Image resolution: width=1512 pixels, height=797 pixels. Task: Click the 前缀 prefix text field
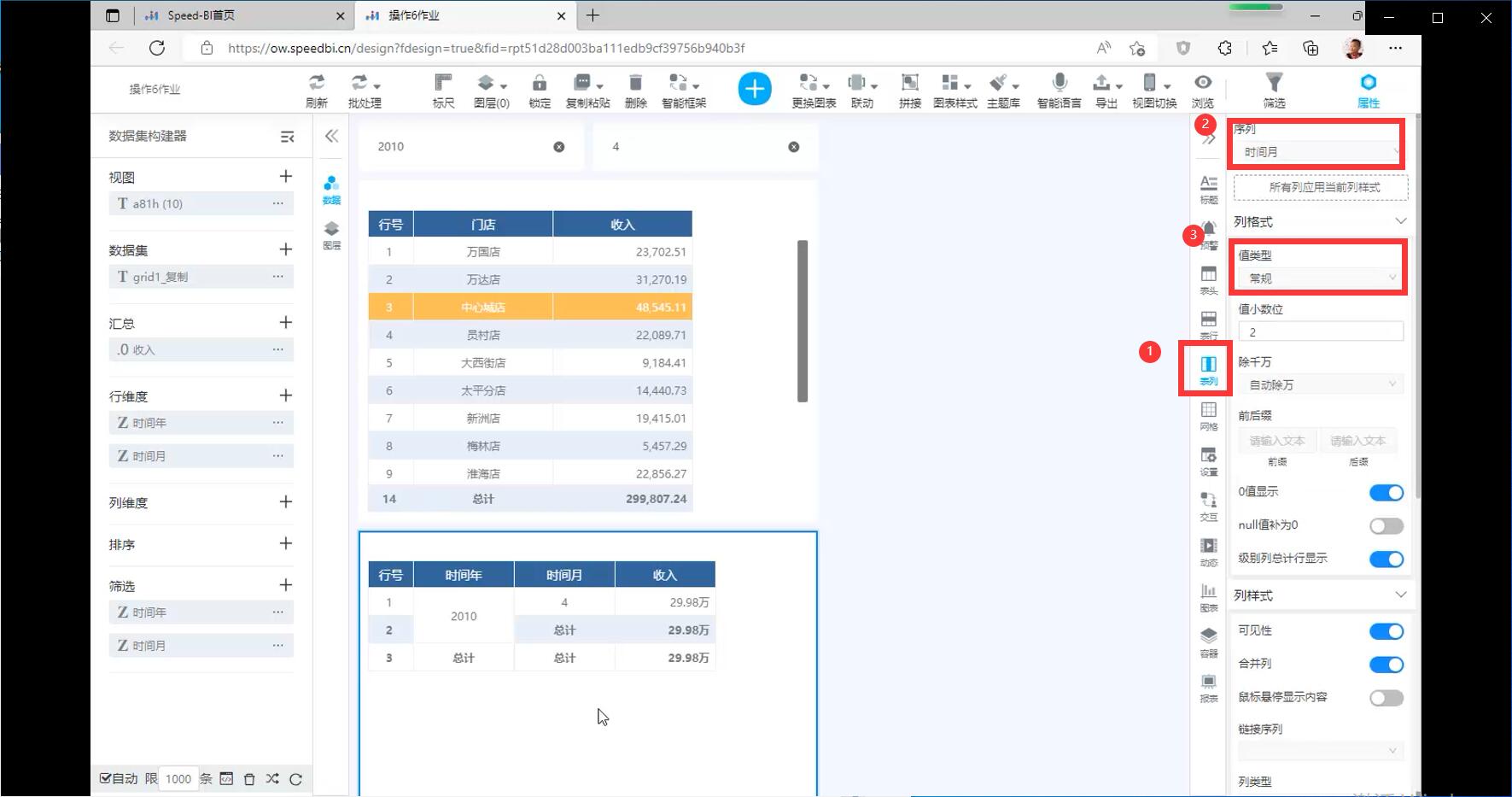[1277, 441]
